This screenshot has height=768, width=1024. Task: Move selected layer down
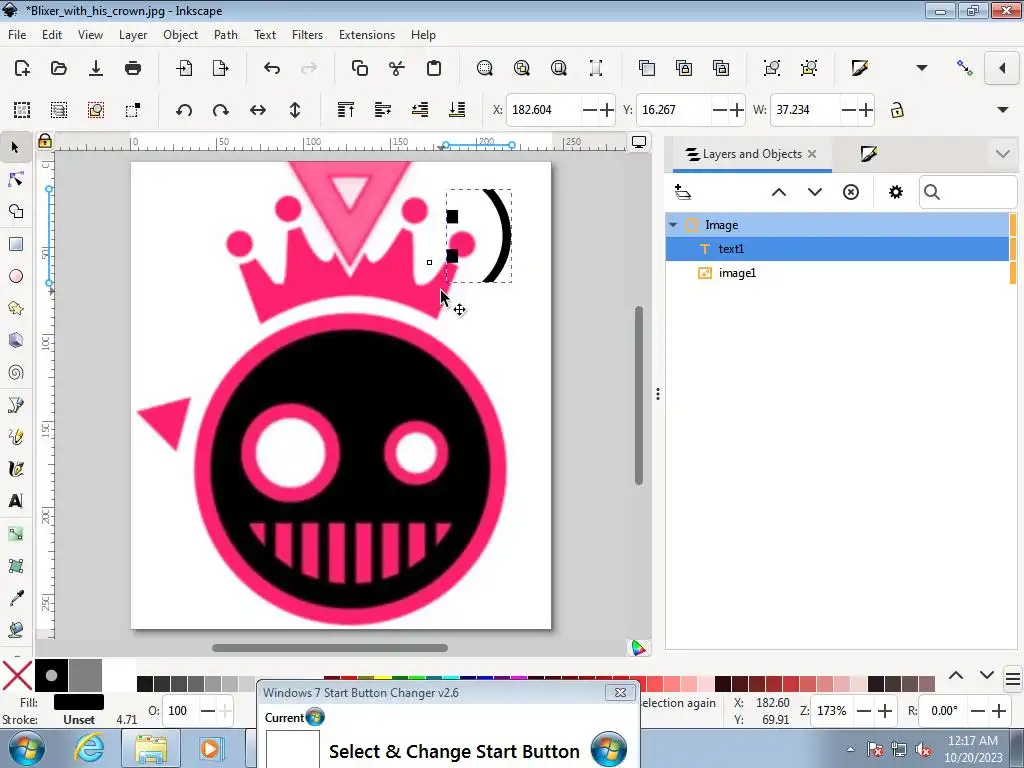click(814, 192)
